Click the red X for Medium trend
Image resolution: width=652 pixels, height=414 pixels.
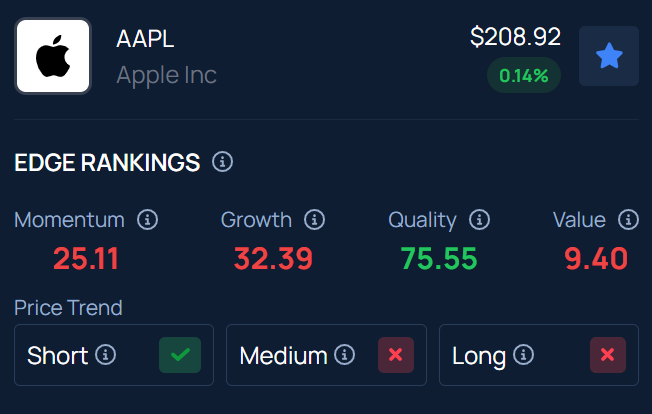[396, 355]
